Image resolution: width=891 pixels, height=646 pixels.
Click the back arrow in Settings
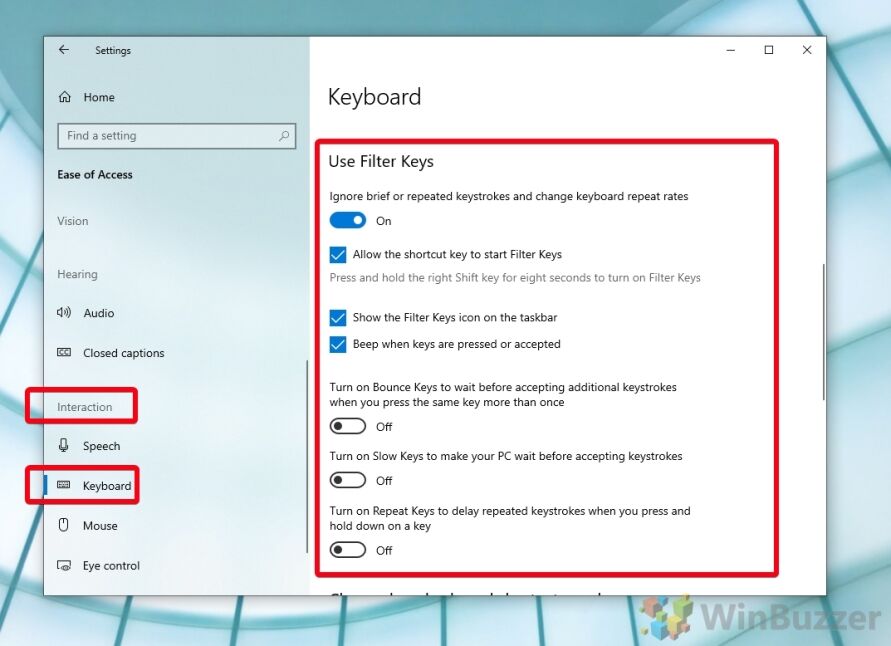click(64, 50)
